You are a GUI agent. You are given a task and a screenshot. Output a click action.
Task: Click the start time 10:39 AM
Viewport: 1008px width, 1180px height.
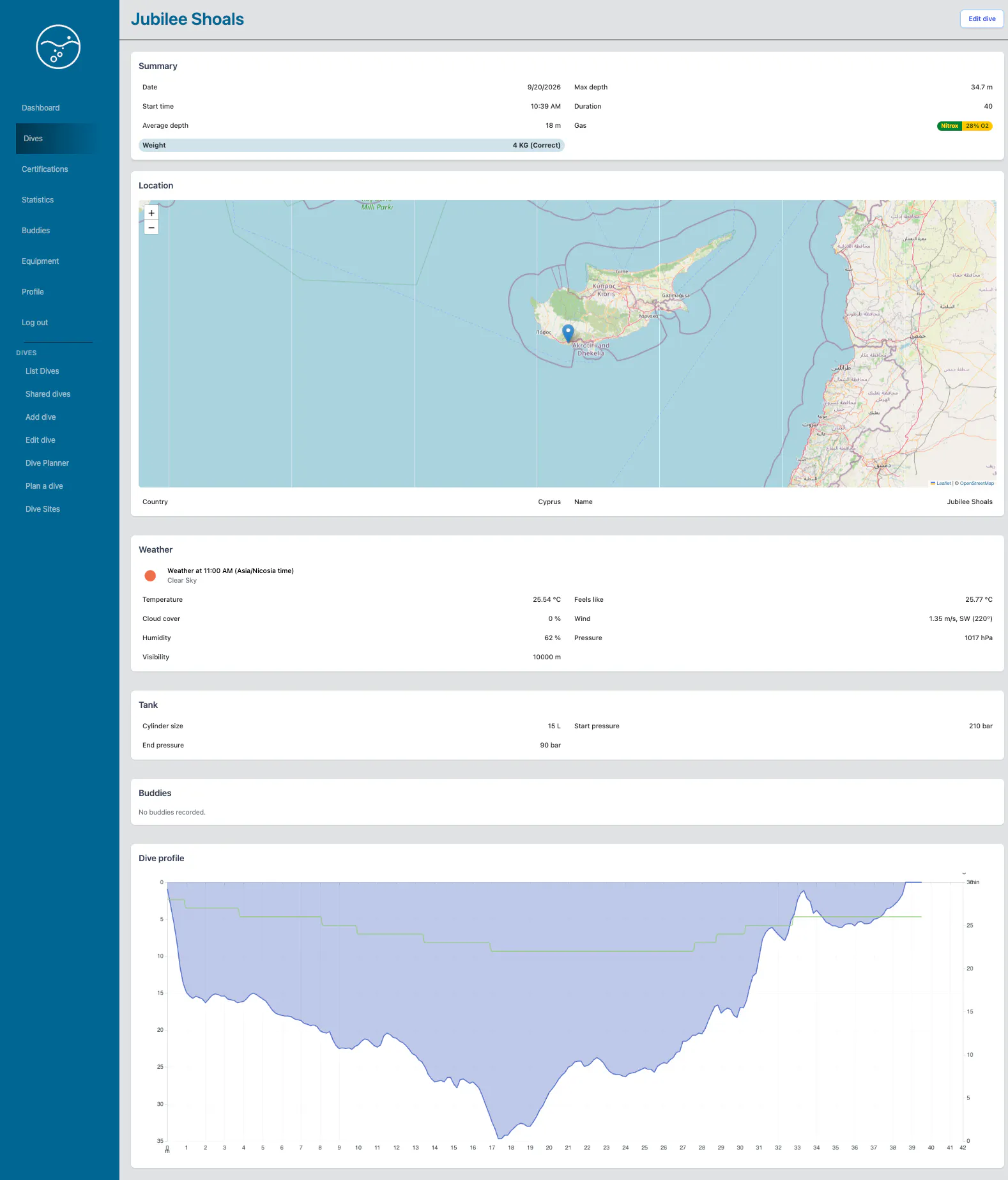(546, 107)
